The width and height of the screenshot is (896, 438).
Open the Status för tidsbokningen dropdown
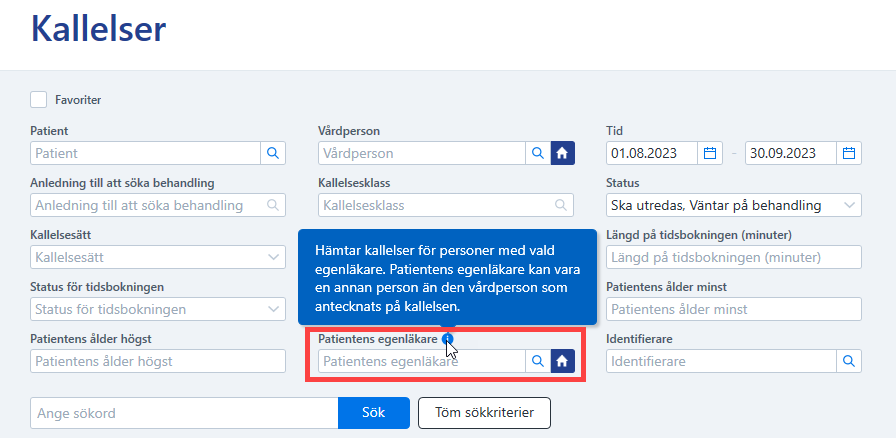(158, 309)
